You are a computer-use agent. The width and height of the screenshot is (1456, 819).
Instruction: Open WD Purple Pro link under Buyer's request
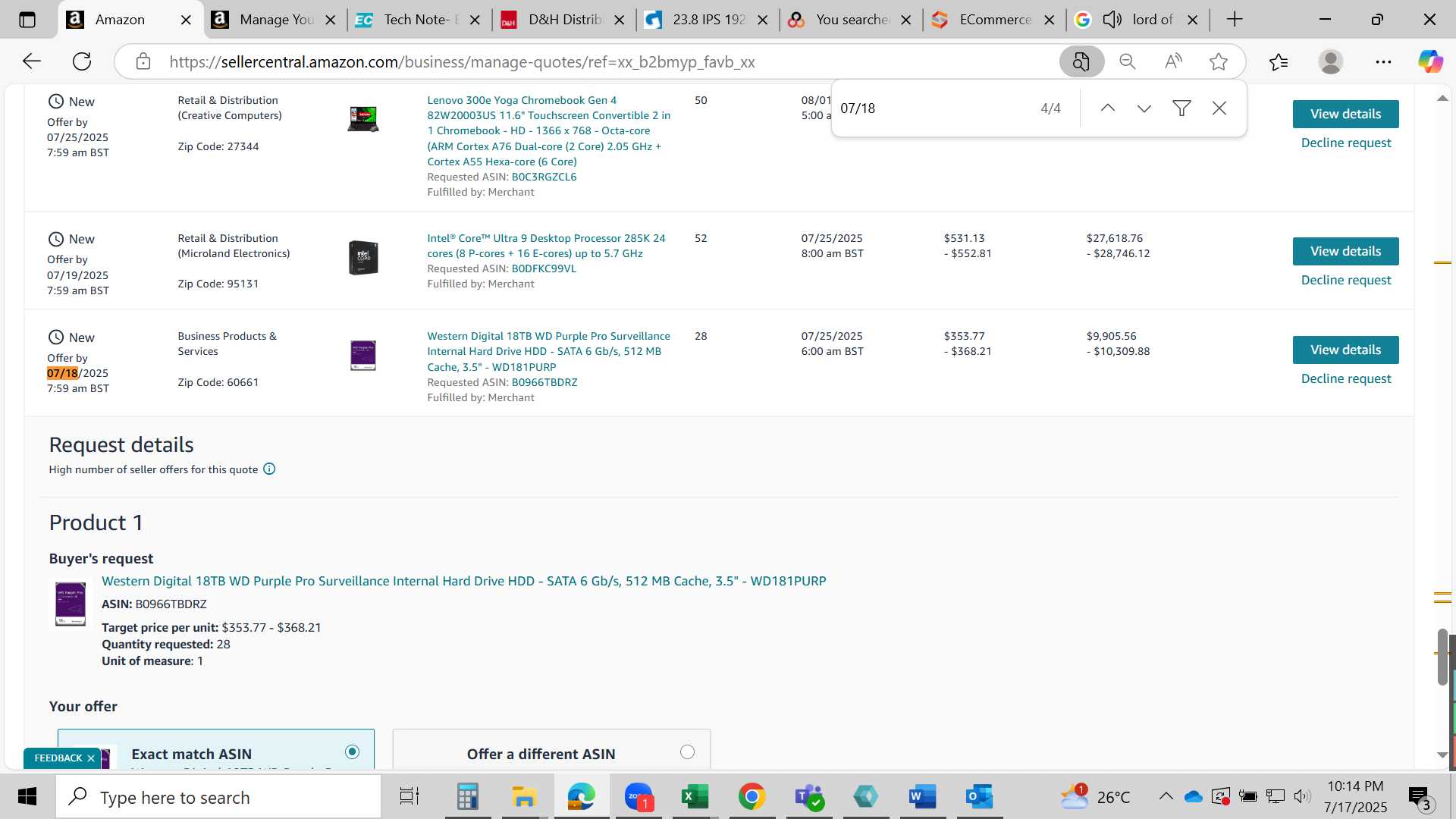[463, 581]
